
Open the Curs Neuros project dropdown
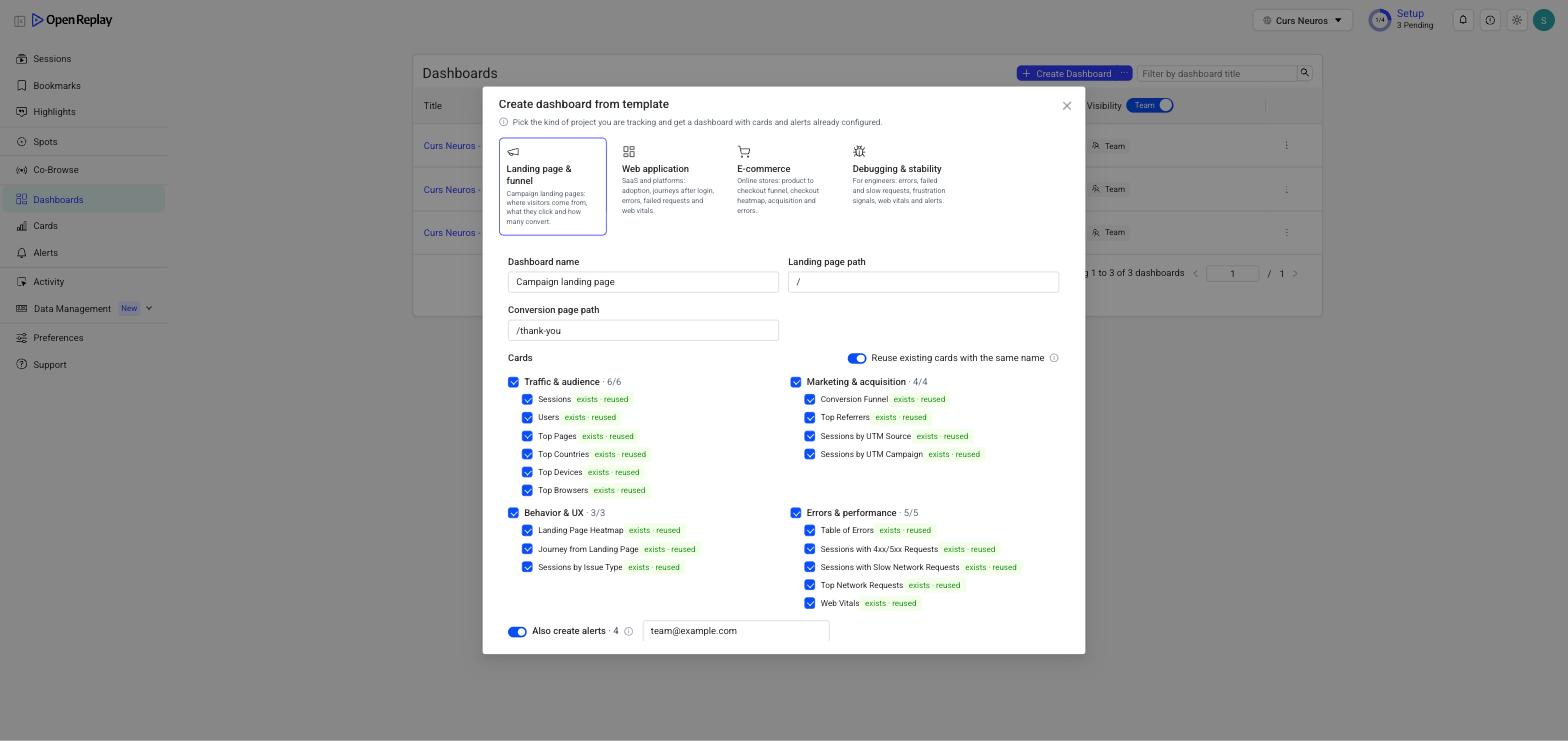[x=1302, y=20]
